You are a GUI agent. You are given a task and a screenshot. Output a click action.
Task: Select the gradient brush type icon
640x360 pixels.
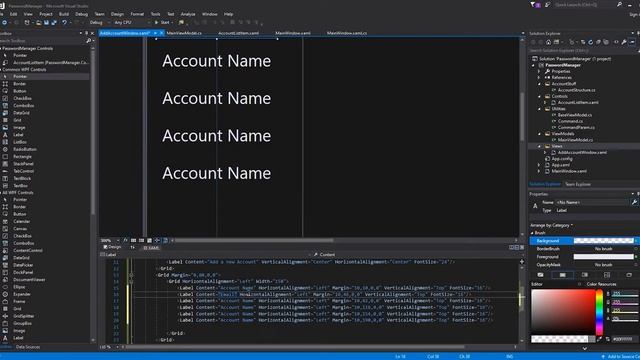point(584,275)
